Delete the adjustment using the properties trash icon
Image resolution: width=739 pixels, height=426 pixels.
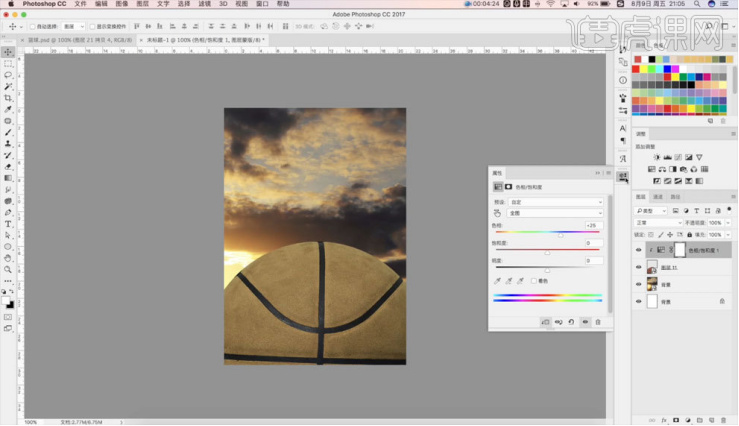coord(598,322)
